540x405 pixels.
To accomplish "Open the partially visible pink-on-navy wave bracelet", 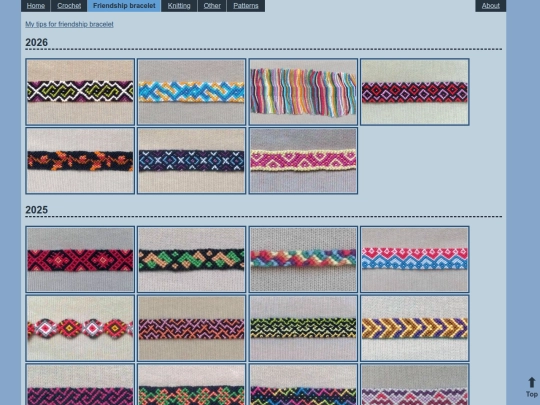I will pos(80,385).
